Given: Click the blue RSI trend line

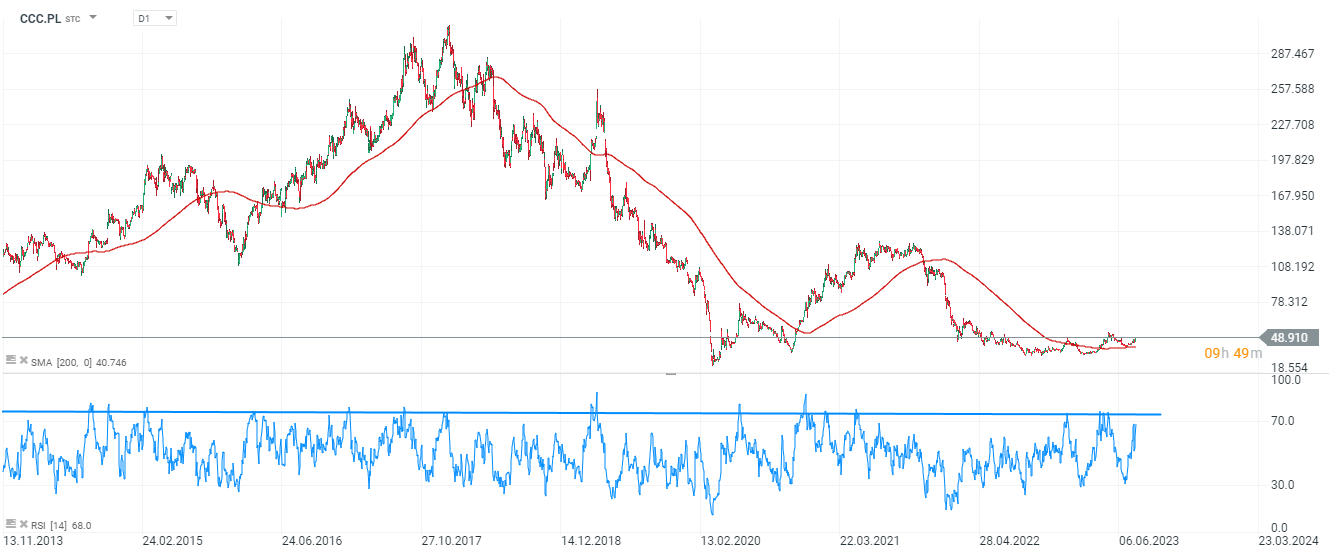Looking at the screenshot, I should coord(580,412).
